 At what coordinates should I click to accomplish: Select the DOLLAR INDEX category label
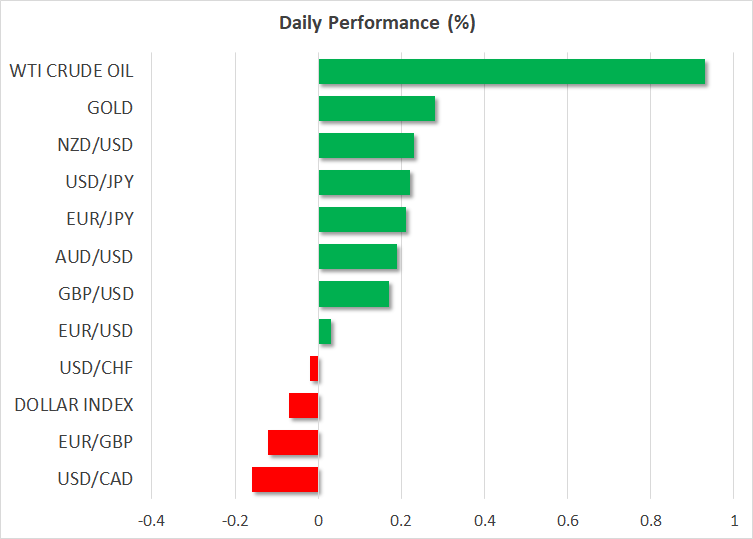pyautogui.click(x=74, y=405)
